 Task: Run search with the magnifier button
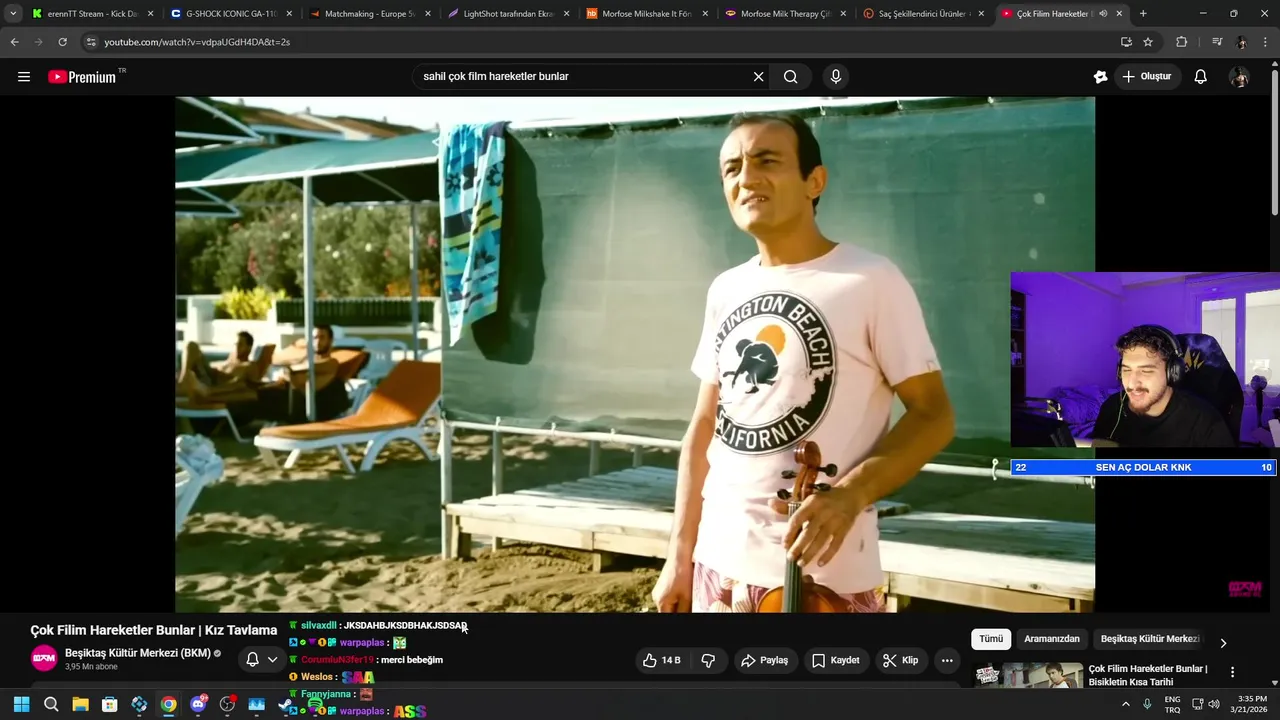coord(791,77)
